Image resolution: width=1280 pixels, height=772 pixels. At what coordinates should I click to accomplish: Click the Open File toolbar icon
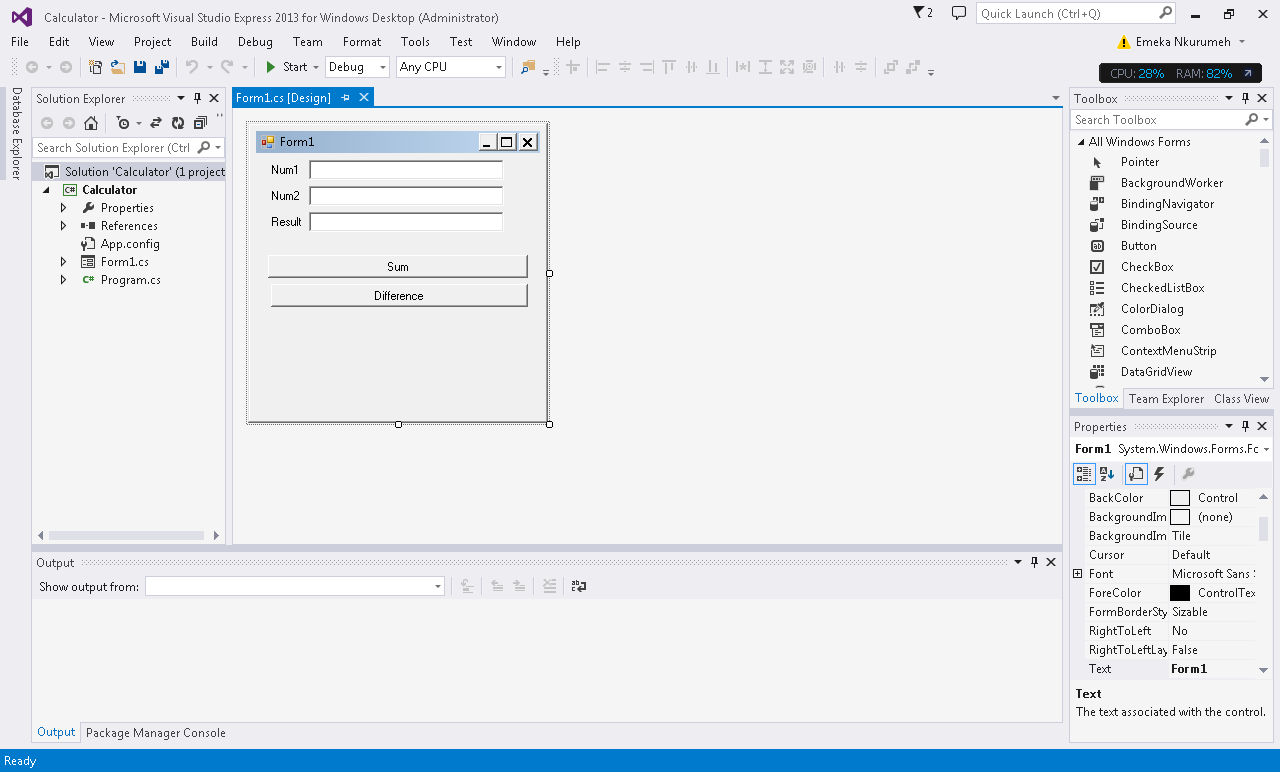pos(117,67)
